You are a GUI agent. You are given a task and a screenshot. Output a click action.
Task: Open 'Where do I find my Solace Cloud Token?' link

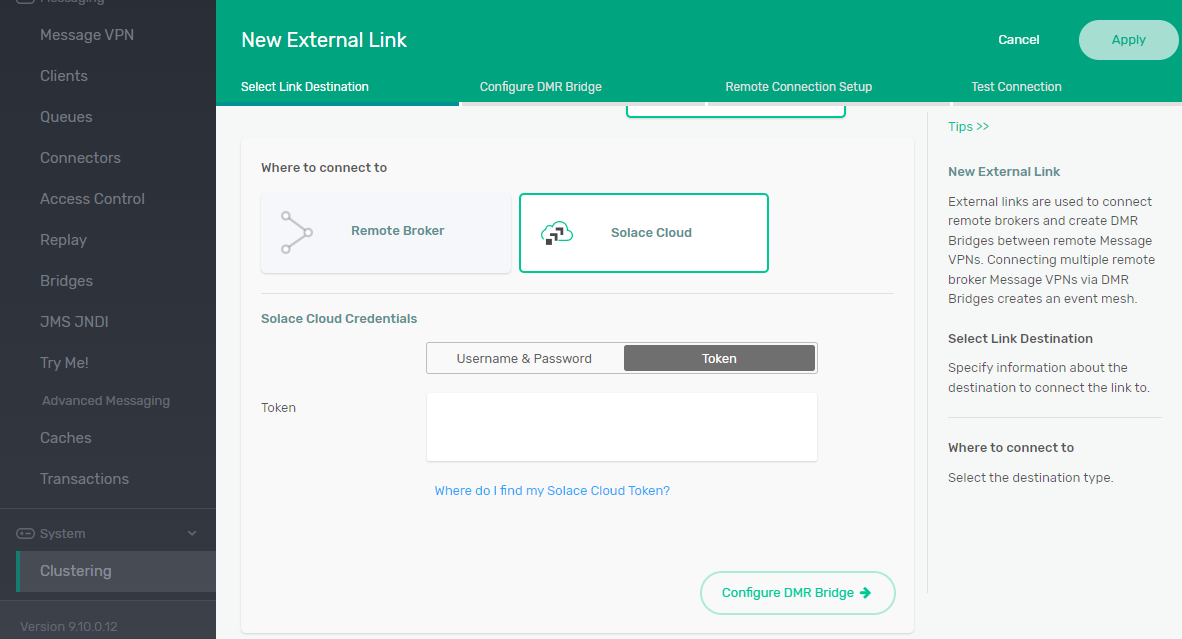pos(552,491)
